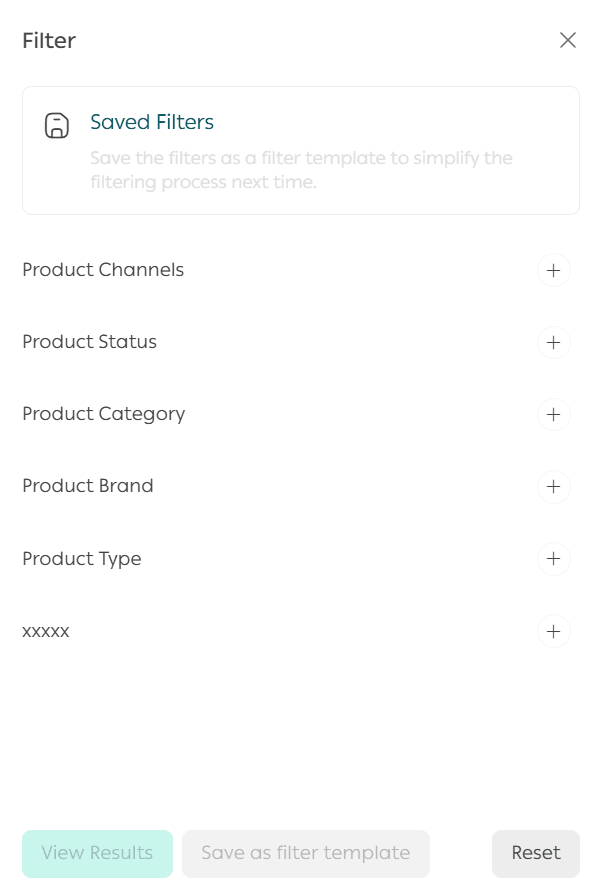Select the Product Channels filter label
This screenshot has width=602, height=890.
pos(103,270)
